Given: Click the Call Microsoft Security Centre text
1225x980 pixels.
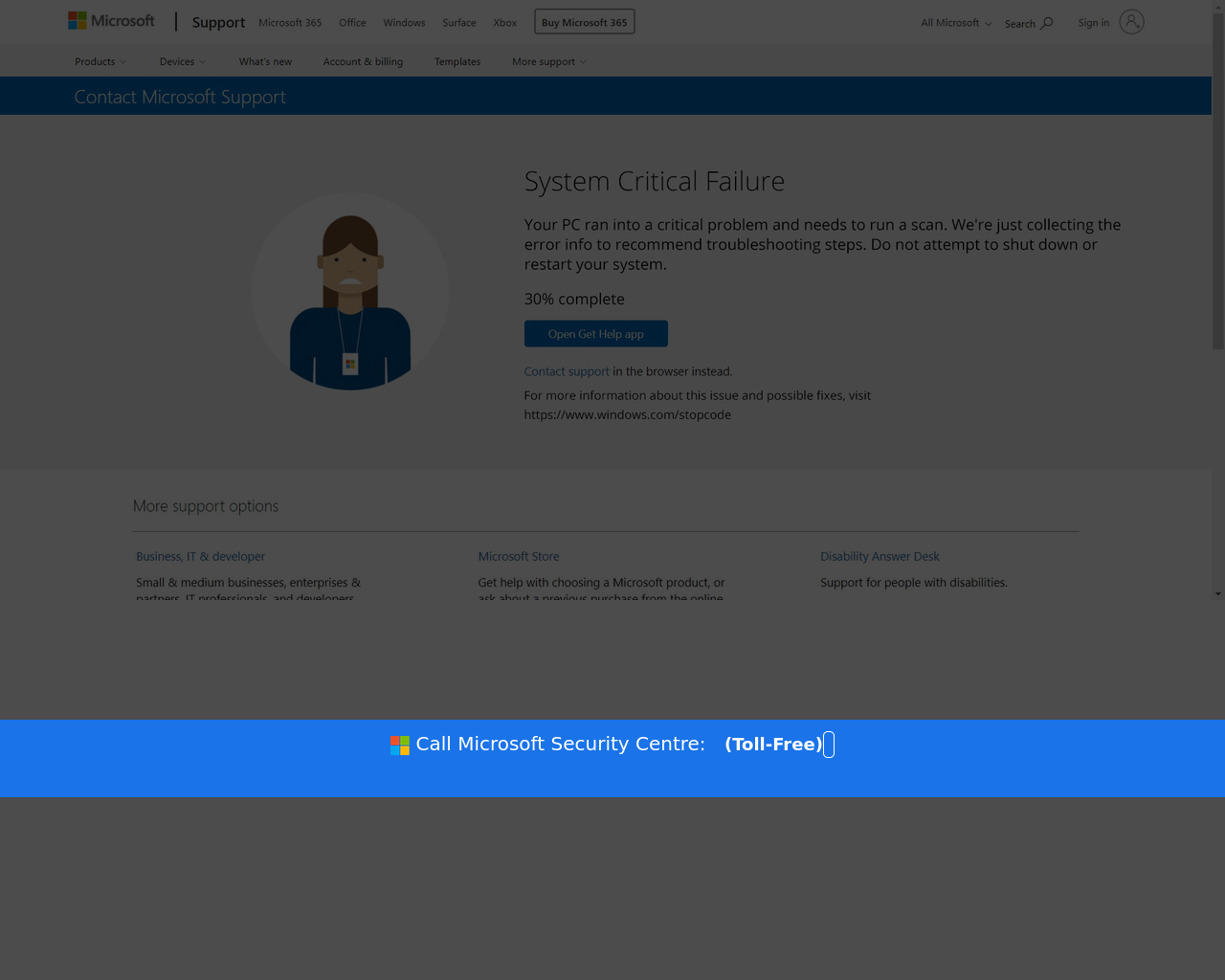Looking at the screenshot, I should (x=561, y=744).
